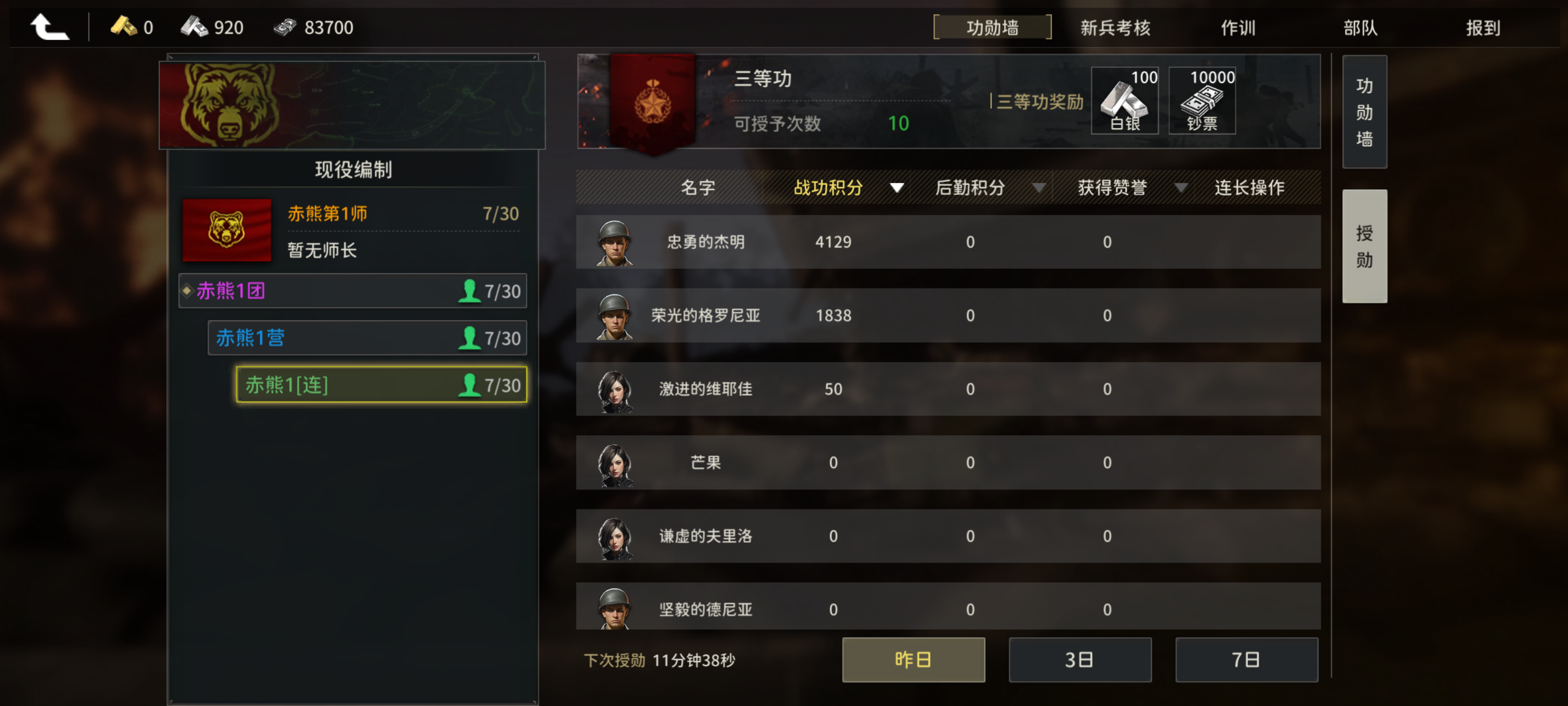The image size is (1568, 706).
Task: Click the third-class merit medal banner
Action: tap(653, 102)
